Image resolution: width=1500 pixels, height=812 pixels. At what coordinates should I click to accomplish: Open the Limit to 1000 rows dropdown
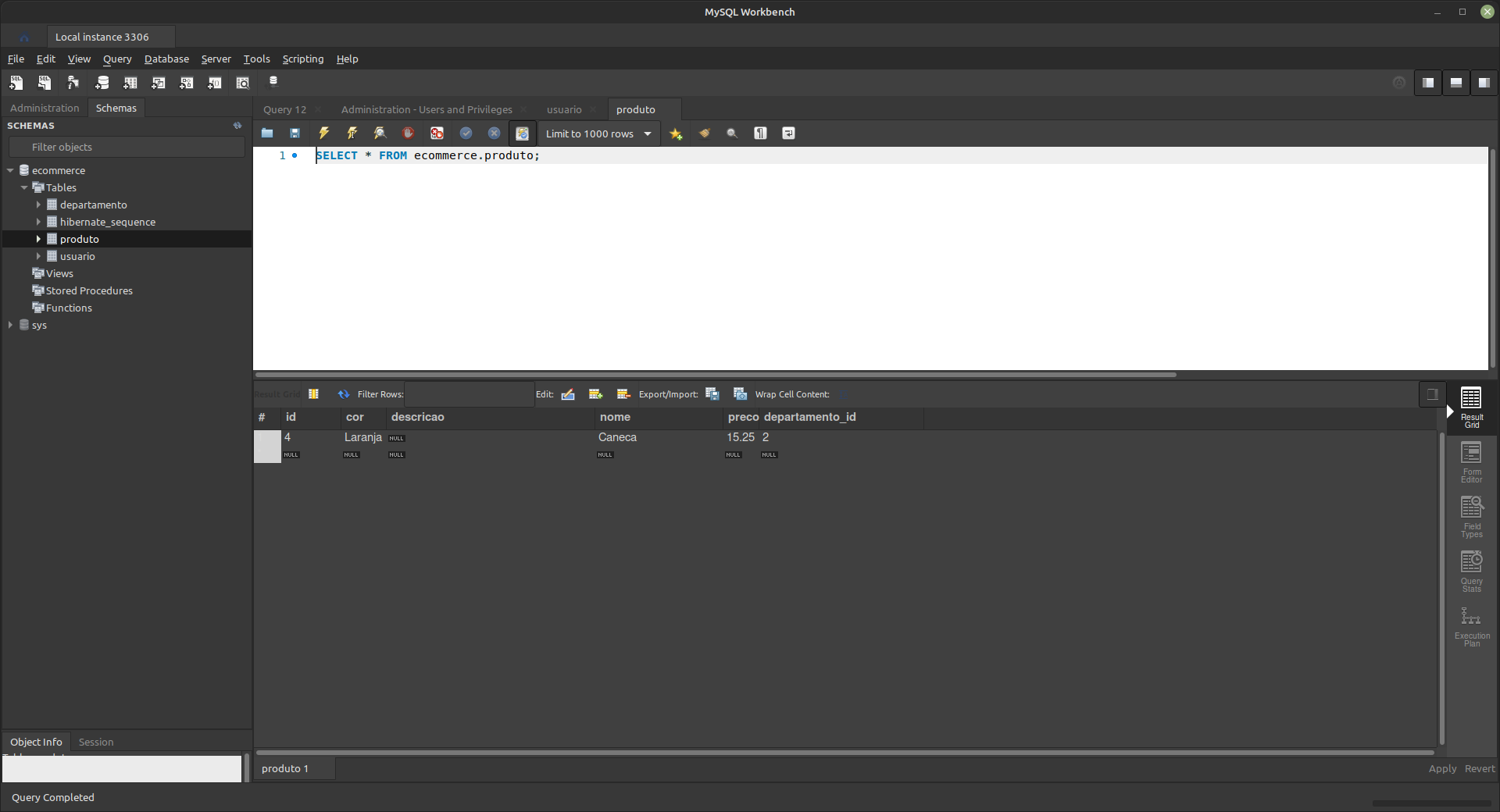[598, 134]
